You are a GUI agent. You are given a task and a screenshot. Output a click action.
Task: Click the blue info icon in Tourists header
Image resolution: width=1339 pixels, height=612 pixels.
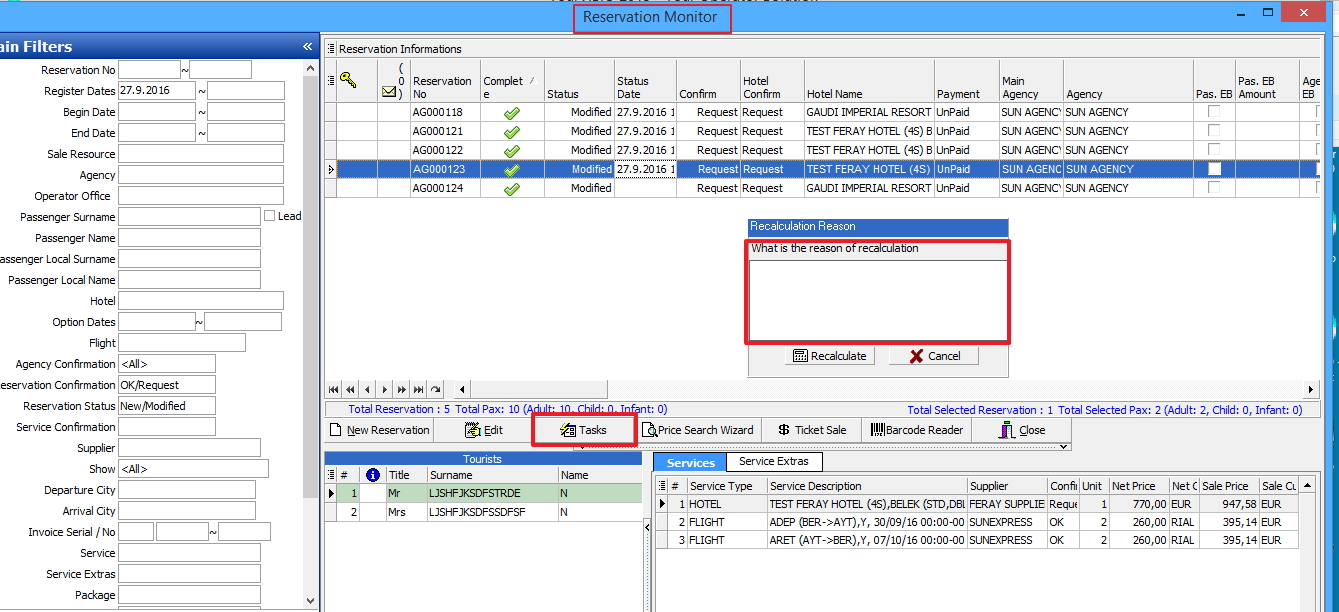373,475
